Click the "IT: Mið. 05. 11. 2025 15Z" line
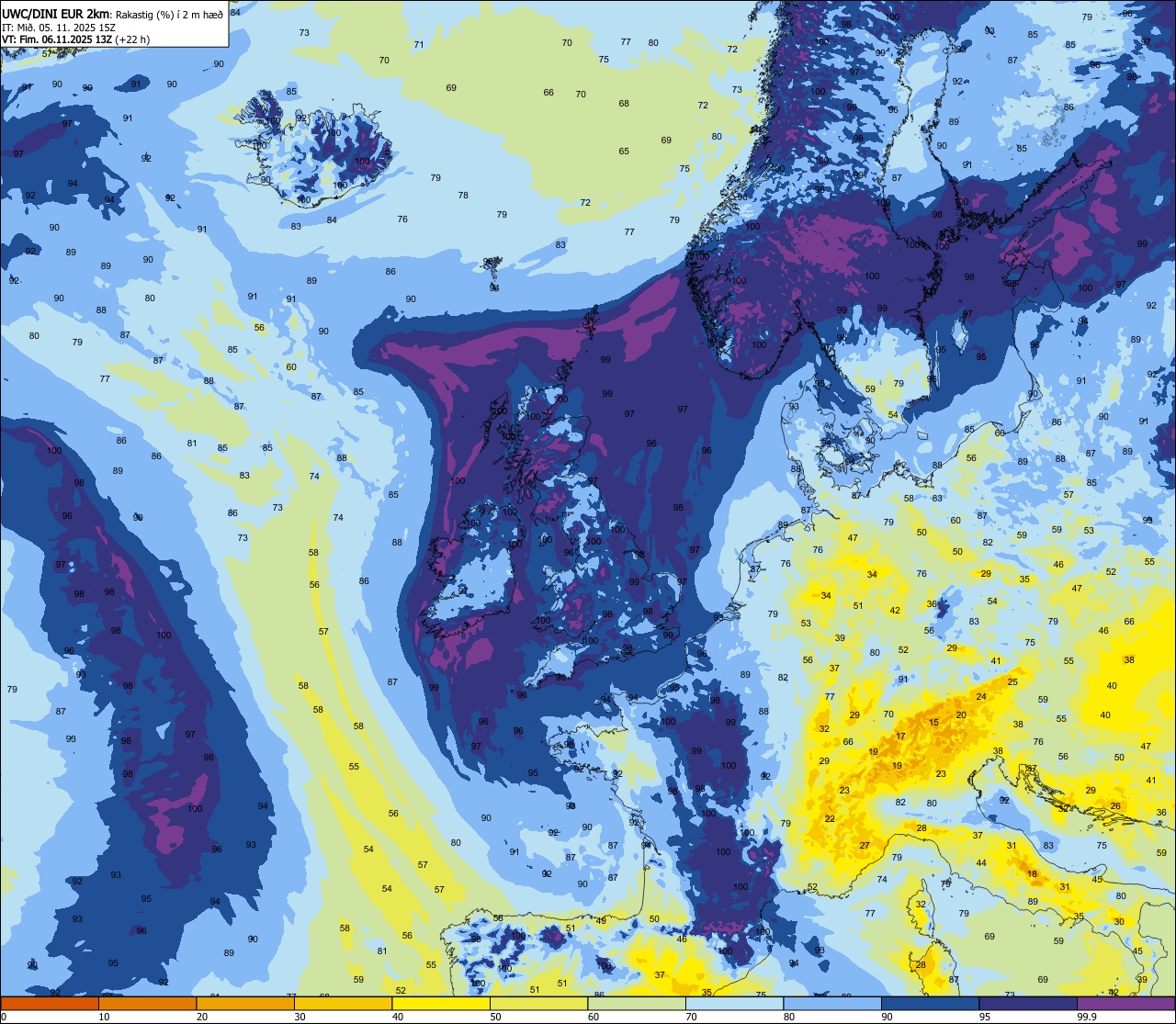Image resolution: width=1176 pixels, height=1024 pixels. (x=57, y=27)
